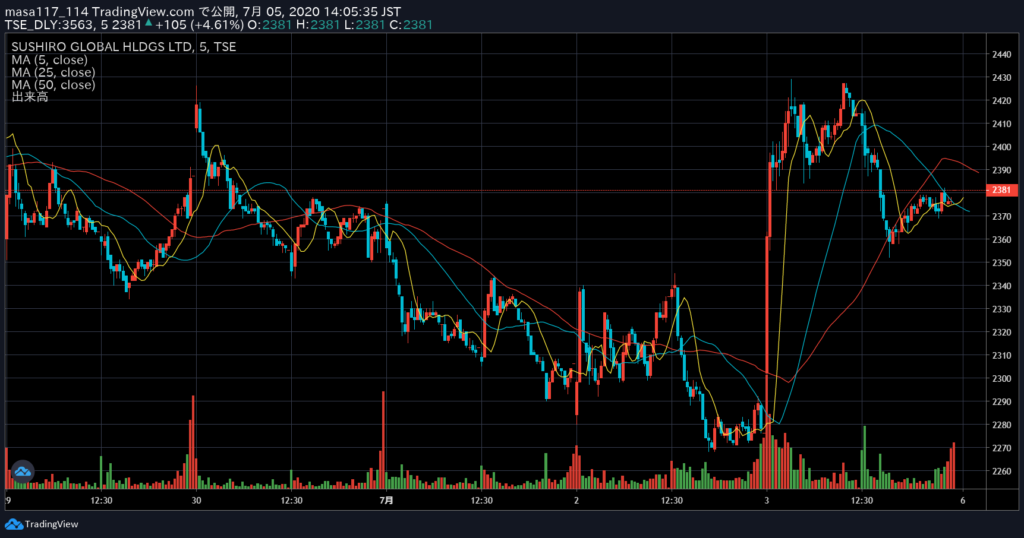Click the cloud icon badge on chart

22,471
